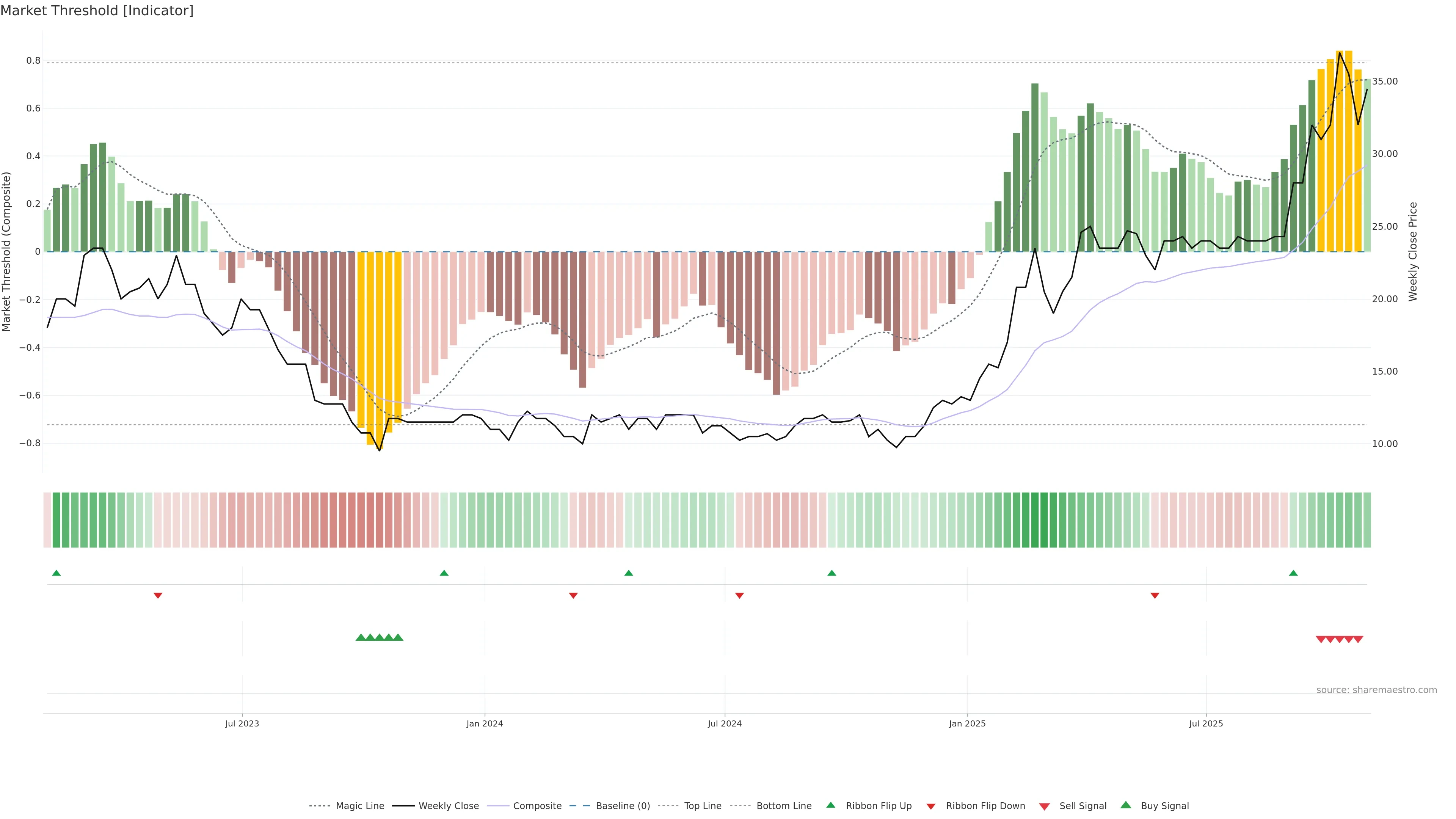Click the source: sharemaestro.com text
1456x819 pixels.
pyautogui.click(x=1376, y=690)
